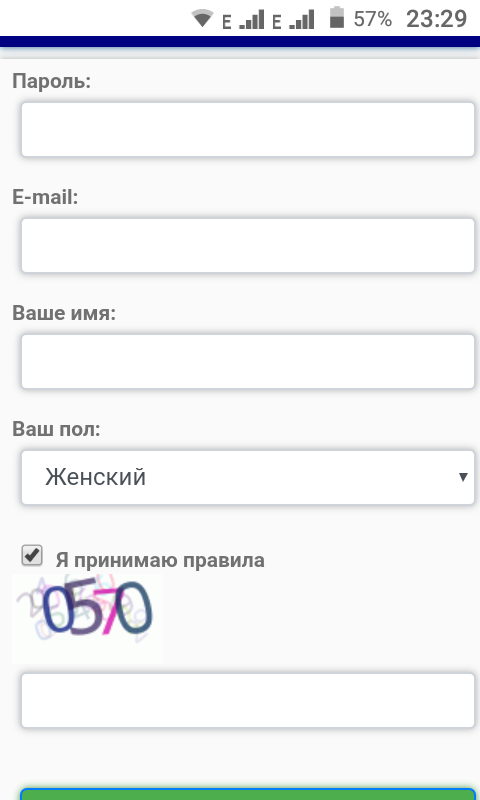Tap the Wi-Fi status icon
Image resolution: width=480 pixels, height=800 pixels.
tap(202, 18)
